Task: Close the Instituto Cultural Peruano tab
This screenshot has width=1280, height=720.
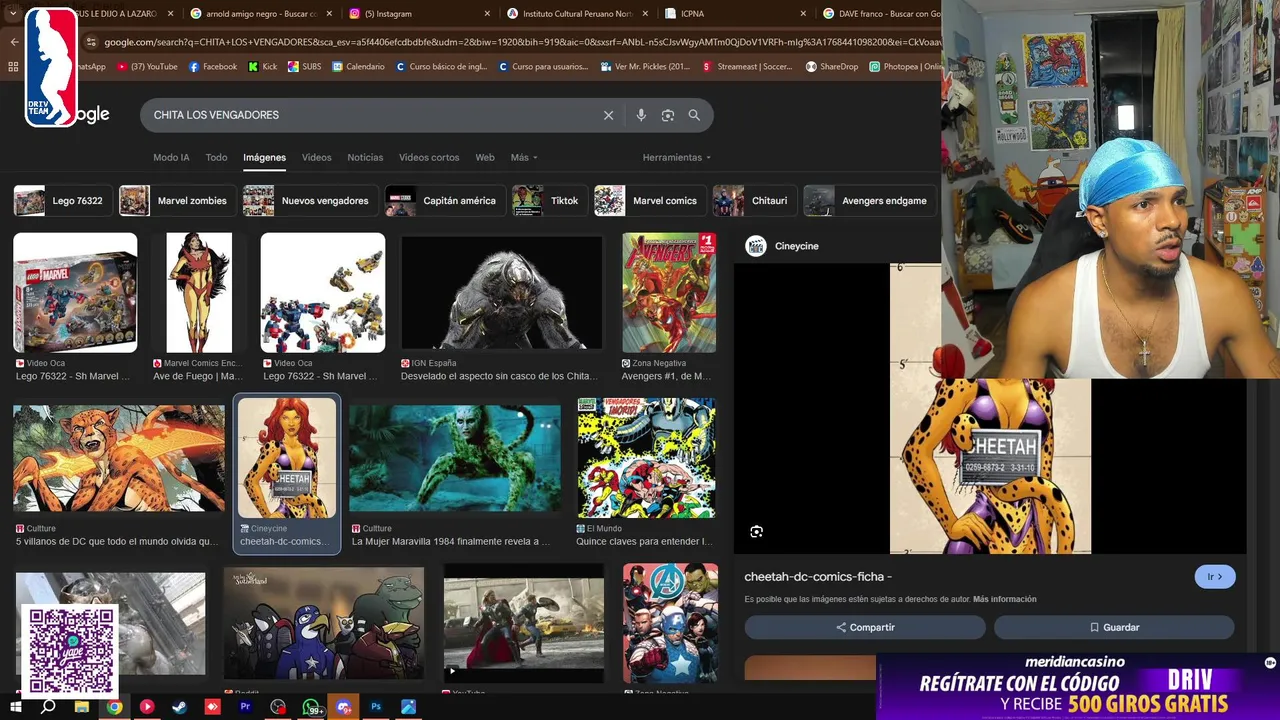Action: click(645, 14)
